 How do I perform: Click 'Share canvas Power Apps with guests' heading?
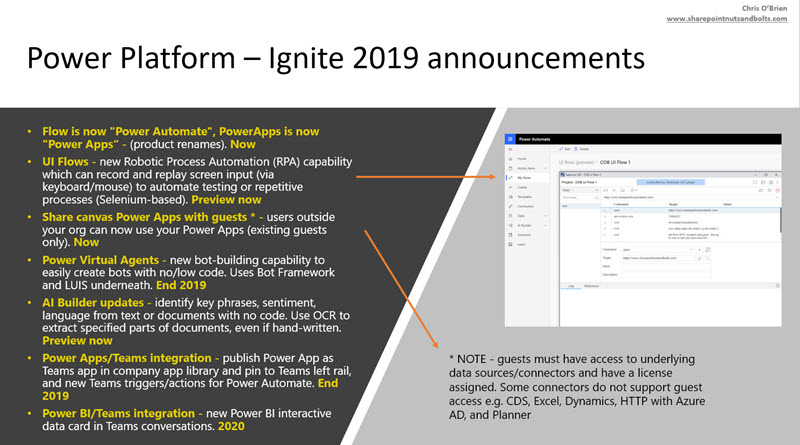[144, 217]
